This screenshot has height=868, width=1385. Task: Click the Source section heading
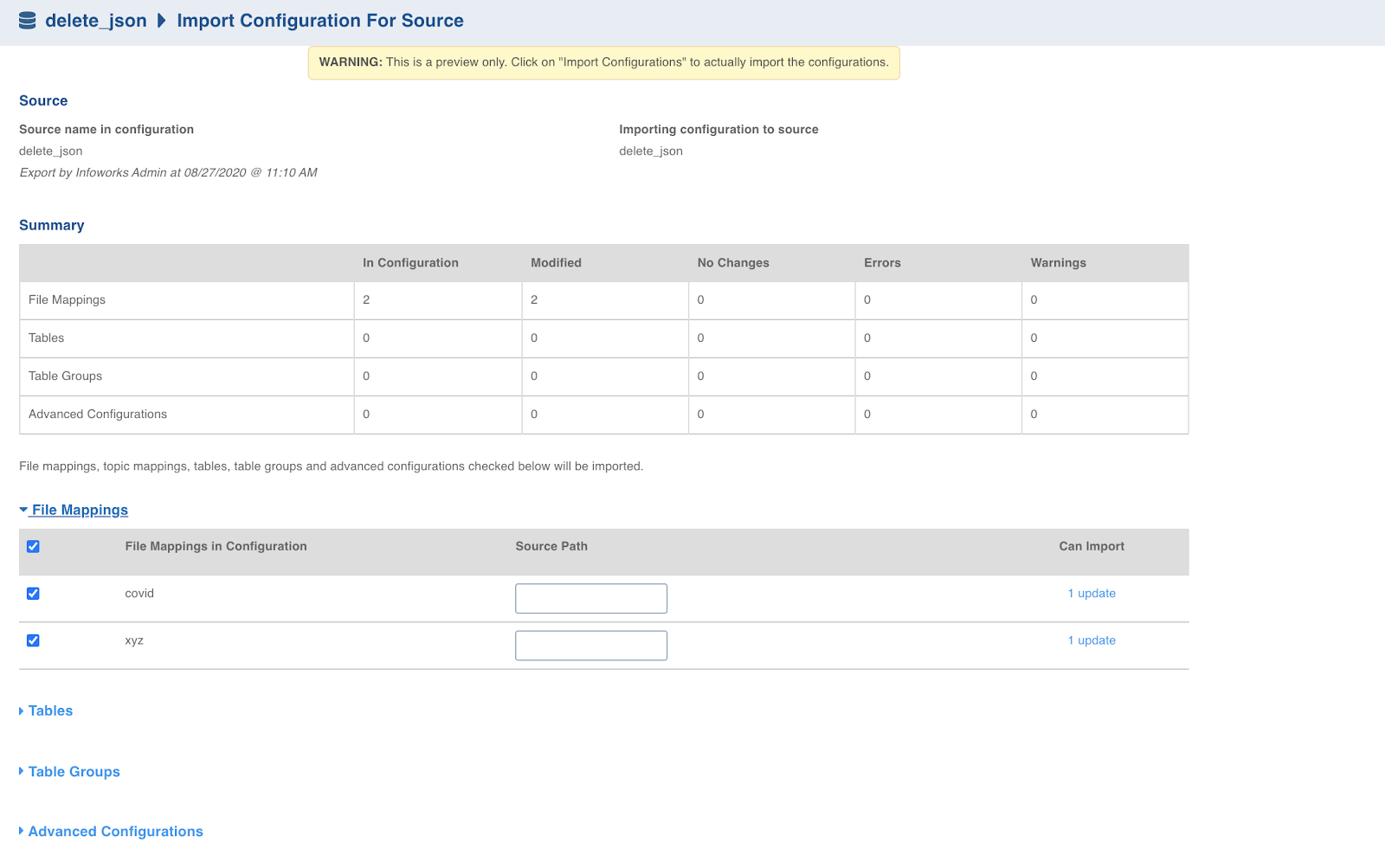43,101
